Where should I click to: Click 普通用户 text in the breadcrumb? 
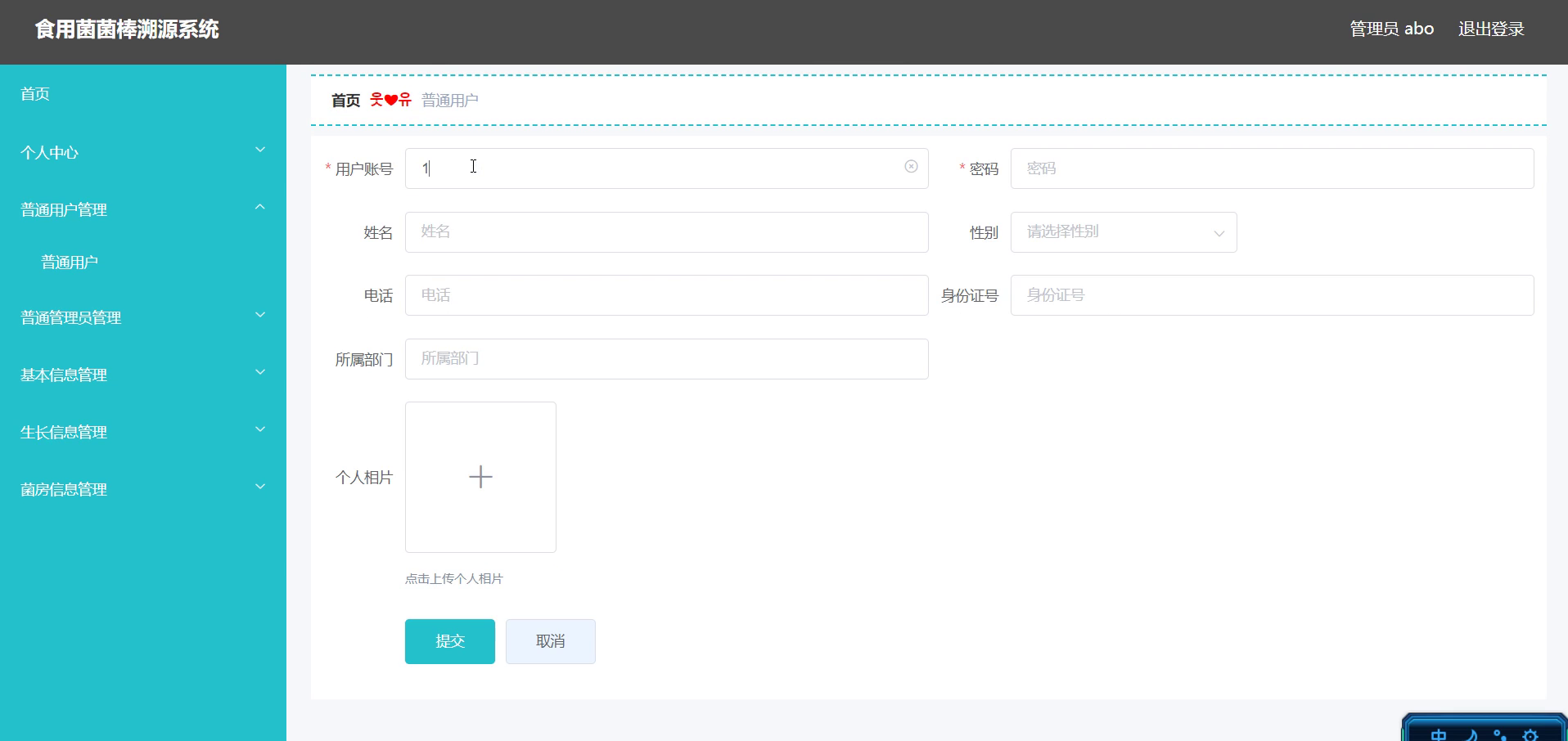coord(450,101)
